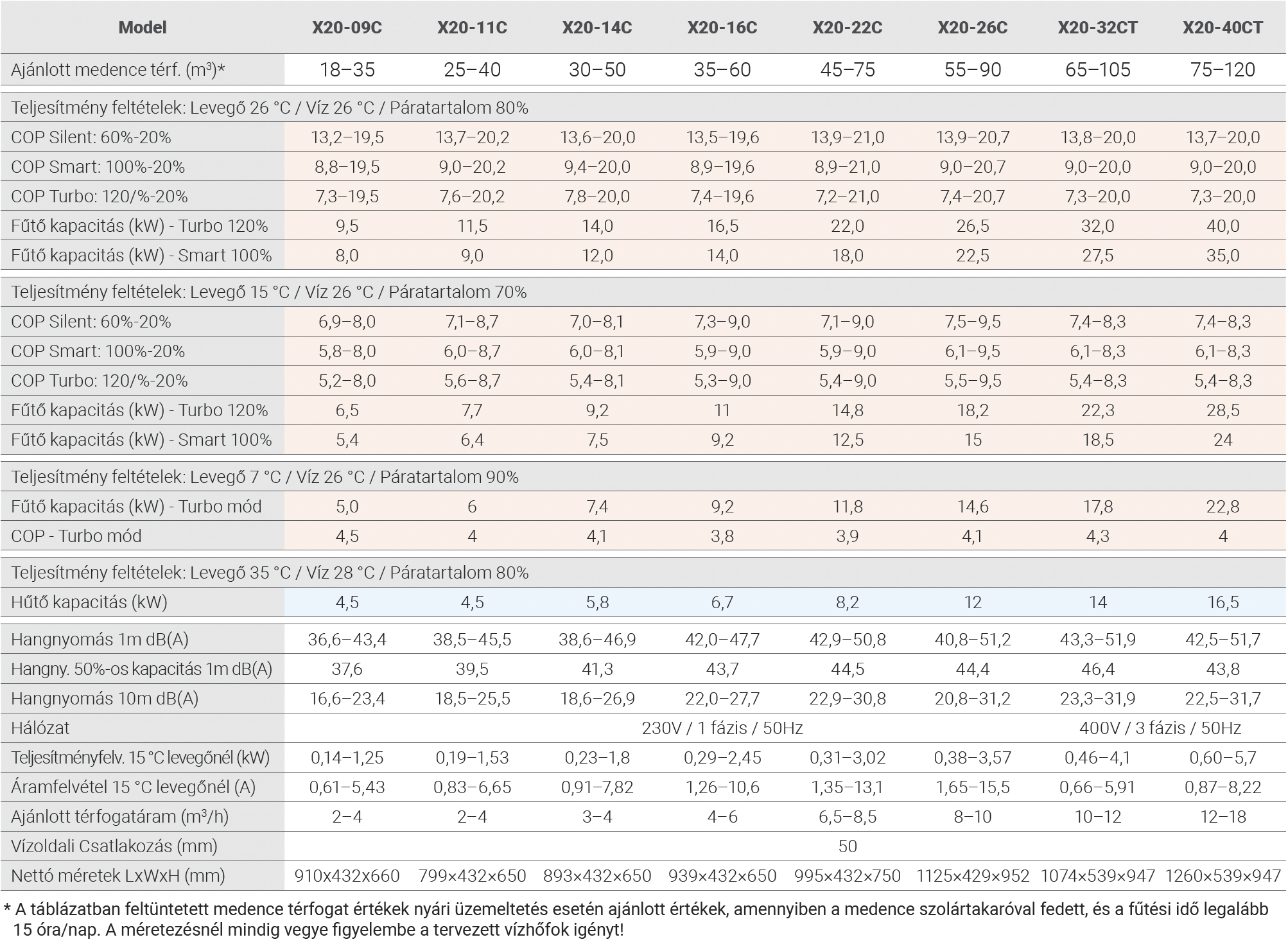Click the Ajánlott medence térf. row label
The height and width of the screenshot is (944, 1288).
(118, 69)
